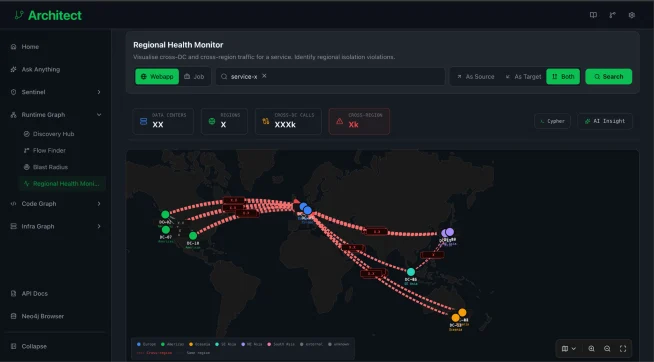The width and height of the screenshot is (654, 362).
Task: Click the Code Graph brackets icon
Action: click(x=13, y=204)
